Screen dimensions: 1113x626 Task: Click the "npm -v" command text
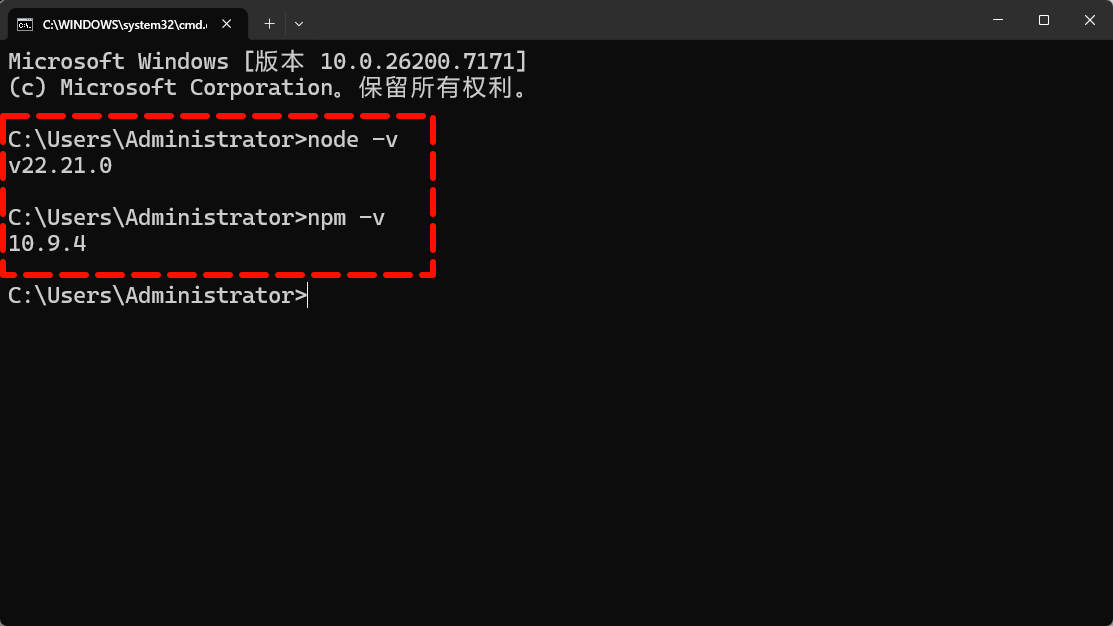[x=346, y=218]
